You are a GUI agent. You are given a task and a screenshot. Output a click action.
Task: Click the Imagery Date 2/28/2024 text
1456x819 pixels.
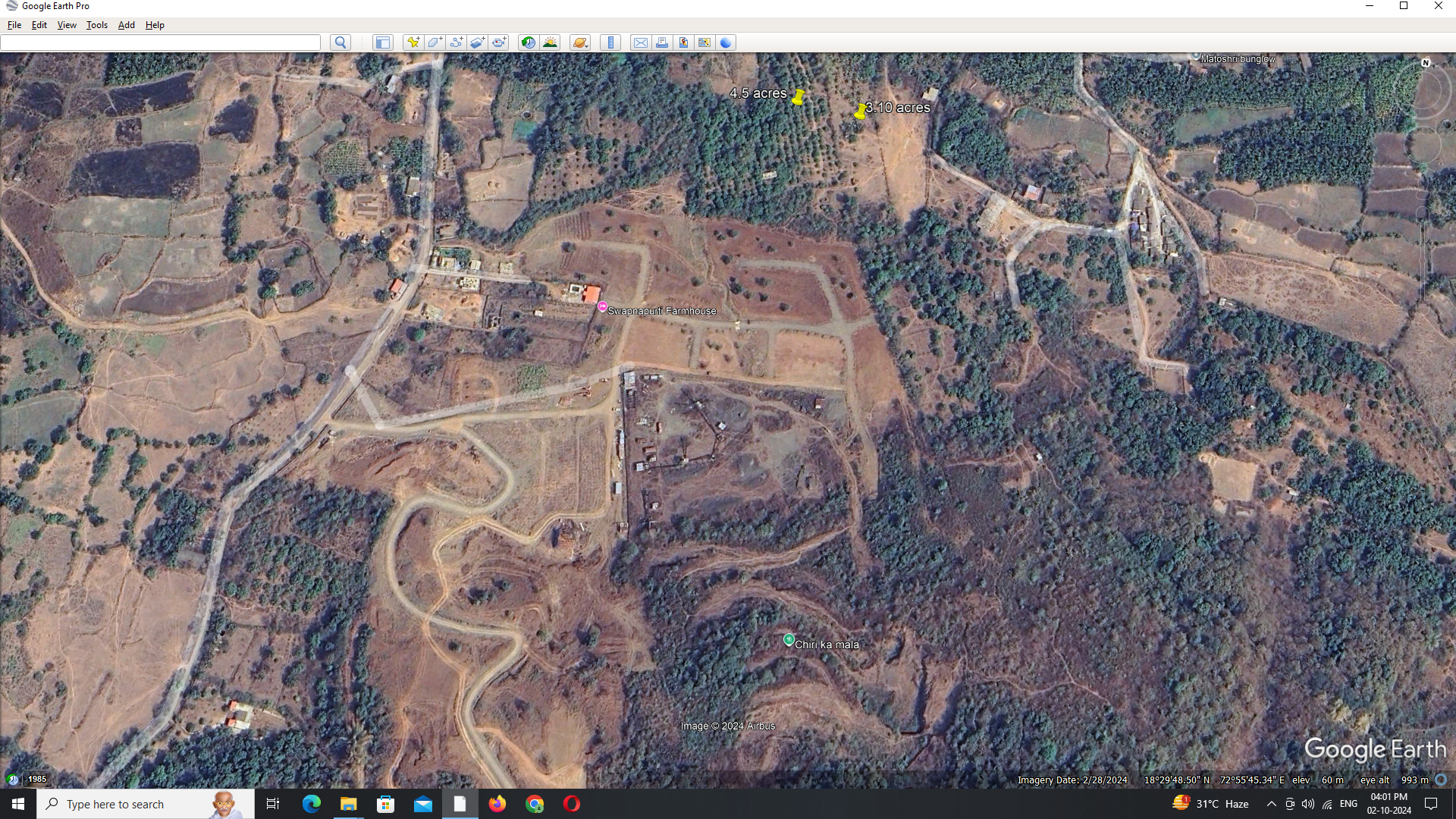point(1072,780)
